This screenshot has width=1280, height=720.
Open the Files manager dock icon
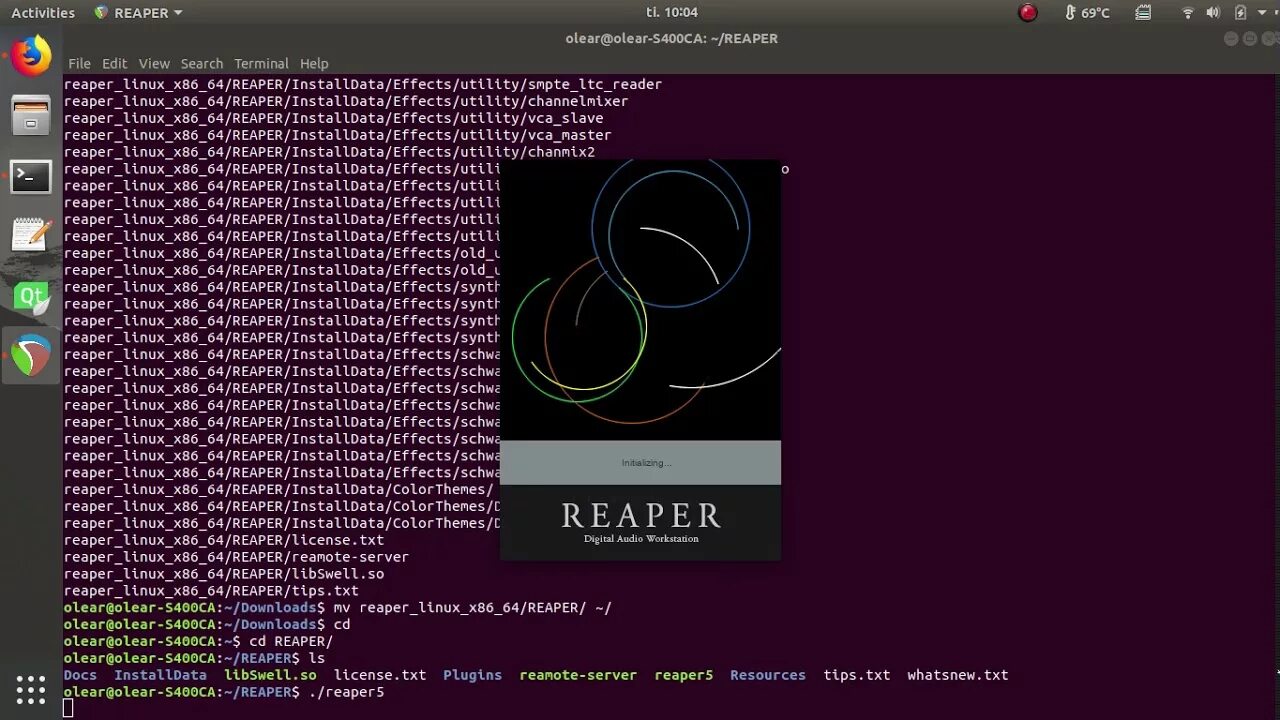click(31, 115)
